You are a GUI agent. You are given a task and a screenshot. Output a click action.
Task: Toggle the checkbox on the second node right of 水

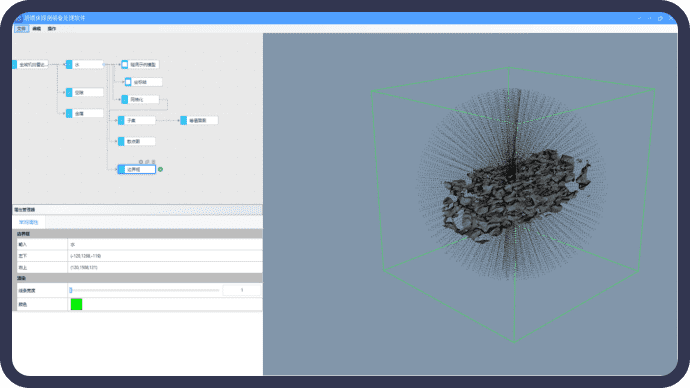click(128, 82)
